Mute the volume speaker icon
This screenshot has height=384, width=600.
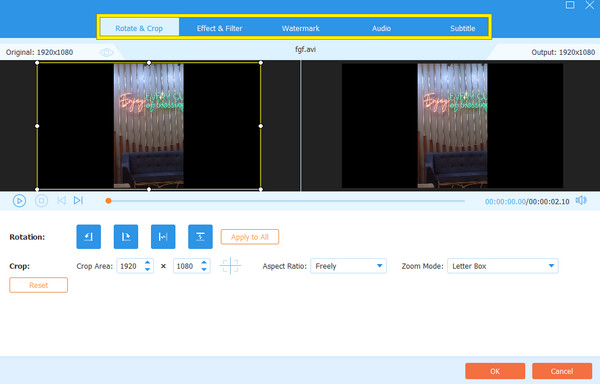click(x=581, y=200)
